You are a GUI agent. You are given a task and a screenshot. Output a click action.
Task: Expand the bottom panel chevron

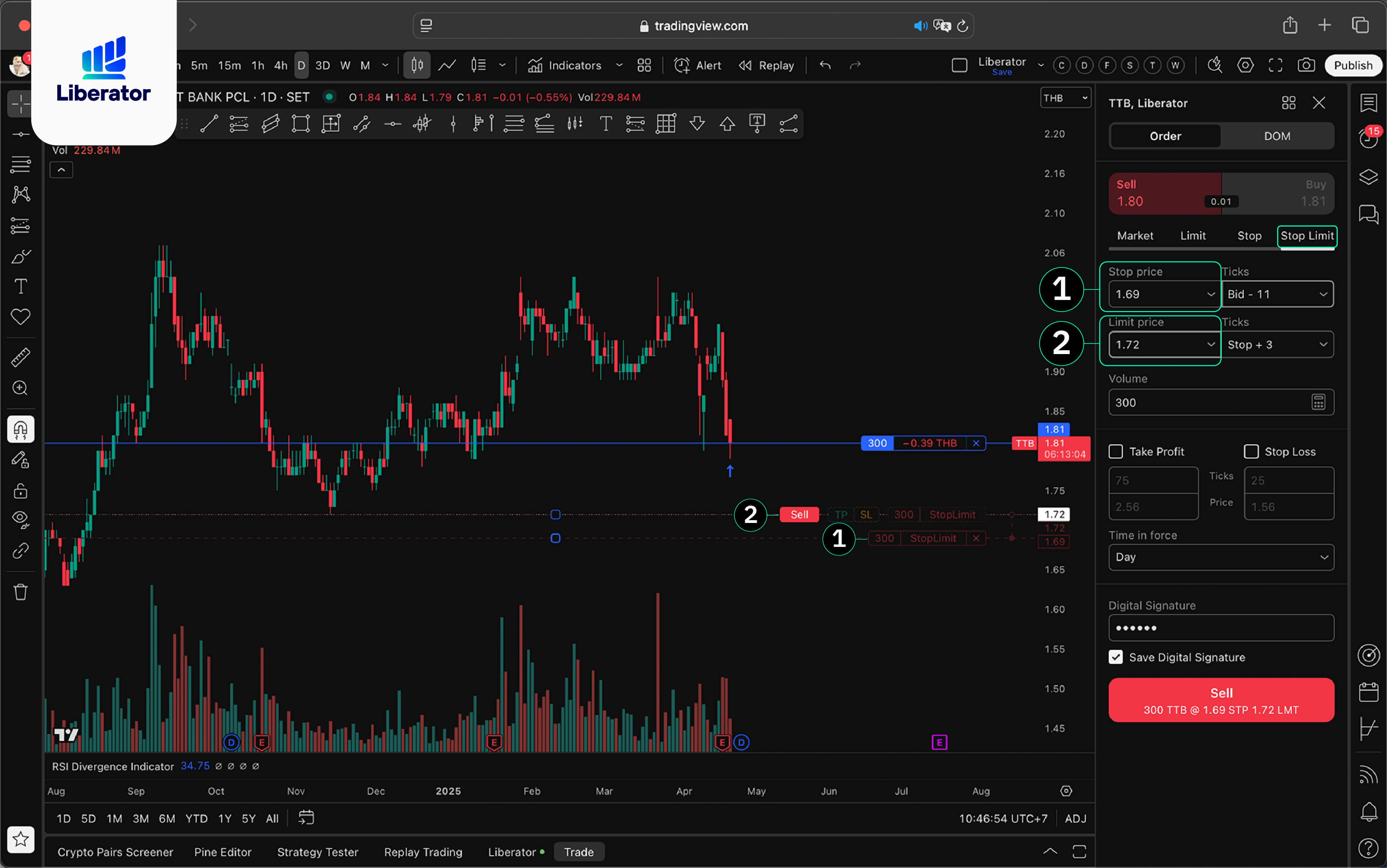[1050, 851]
